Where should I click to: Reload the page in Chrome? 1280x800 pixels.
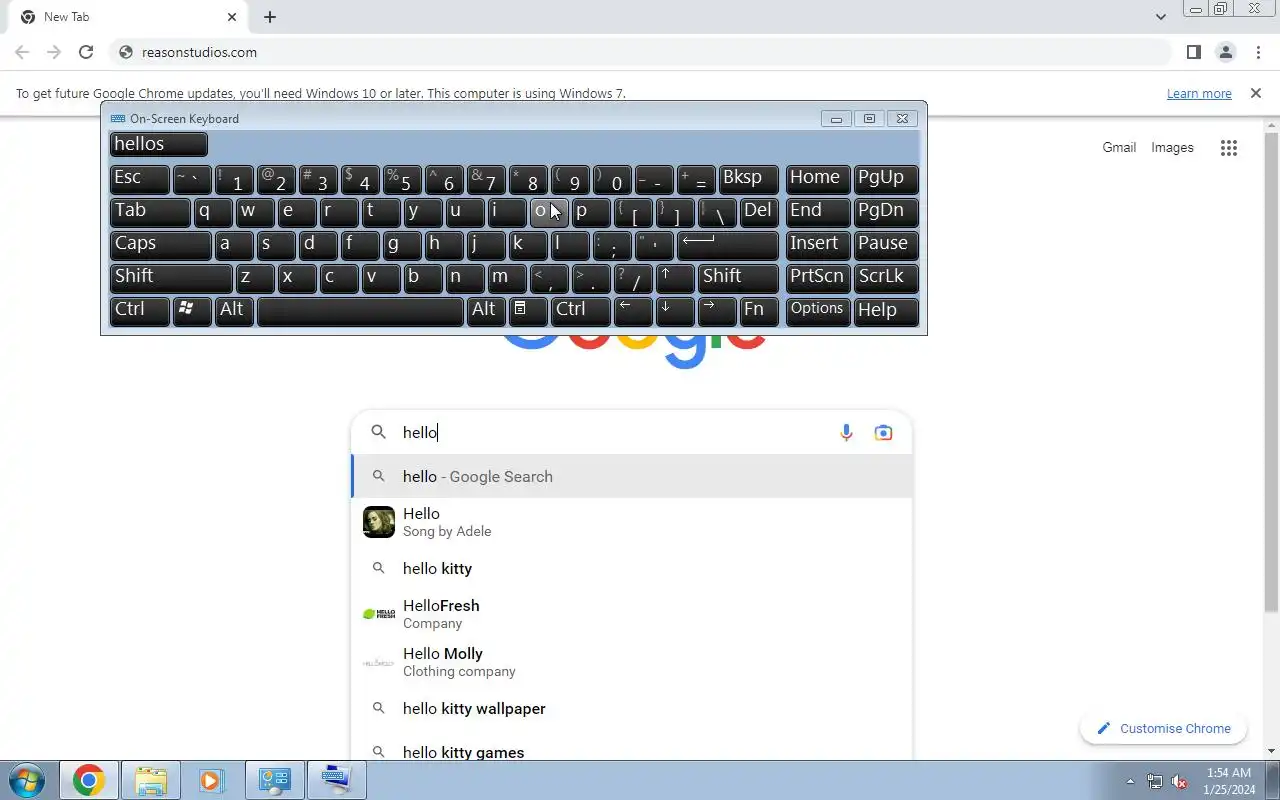coord(86,52)
